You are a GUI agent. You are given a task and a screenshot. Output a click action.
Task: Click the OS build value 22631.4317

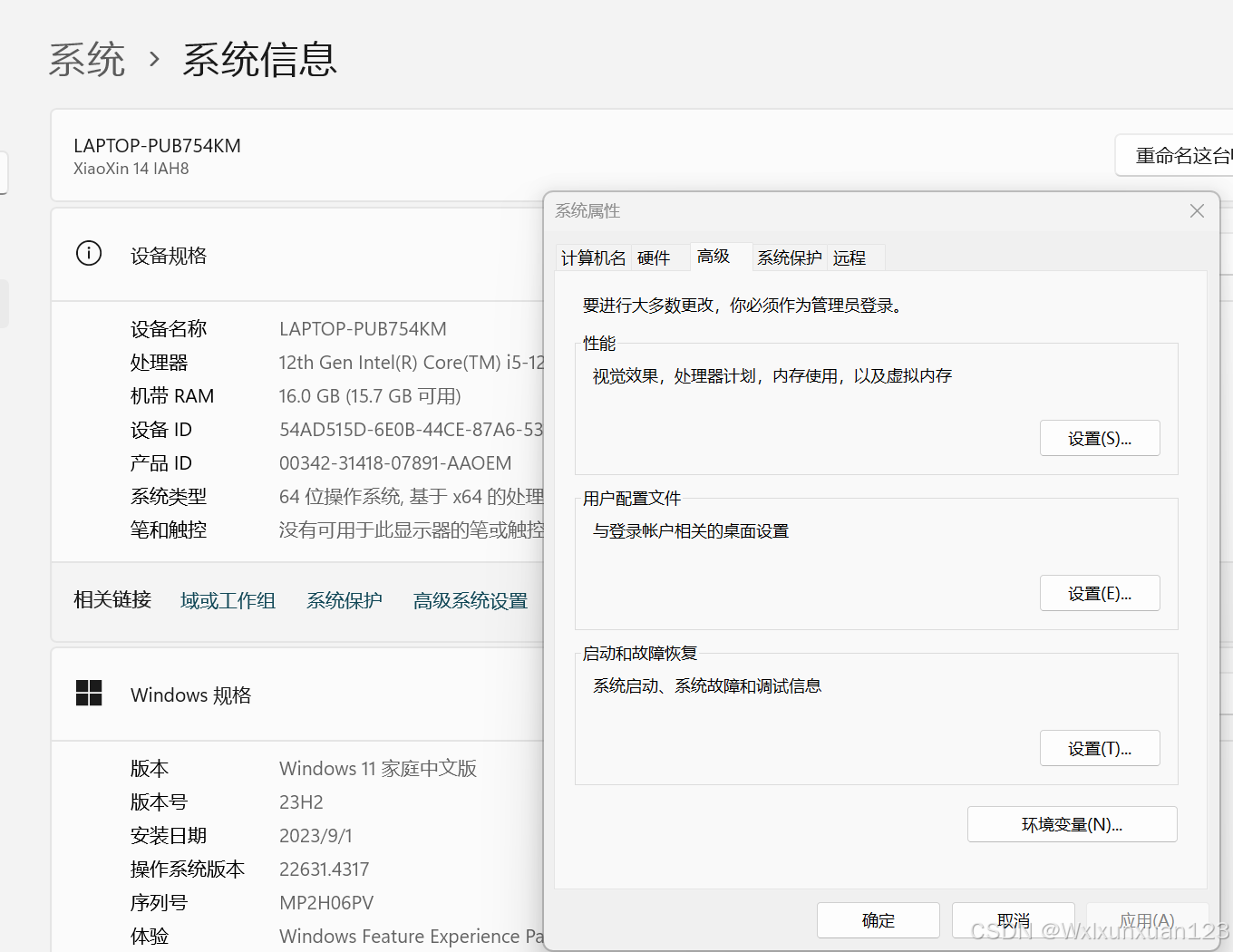pos(324,869)
